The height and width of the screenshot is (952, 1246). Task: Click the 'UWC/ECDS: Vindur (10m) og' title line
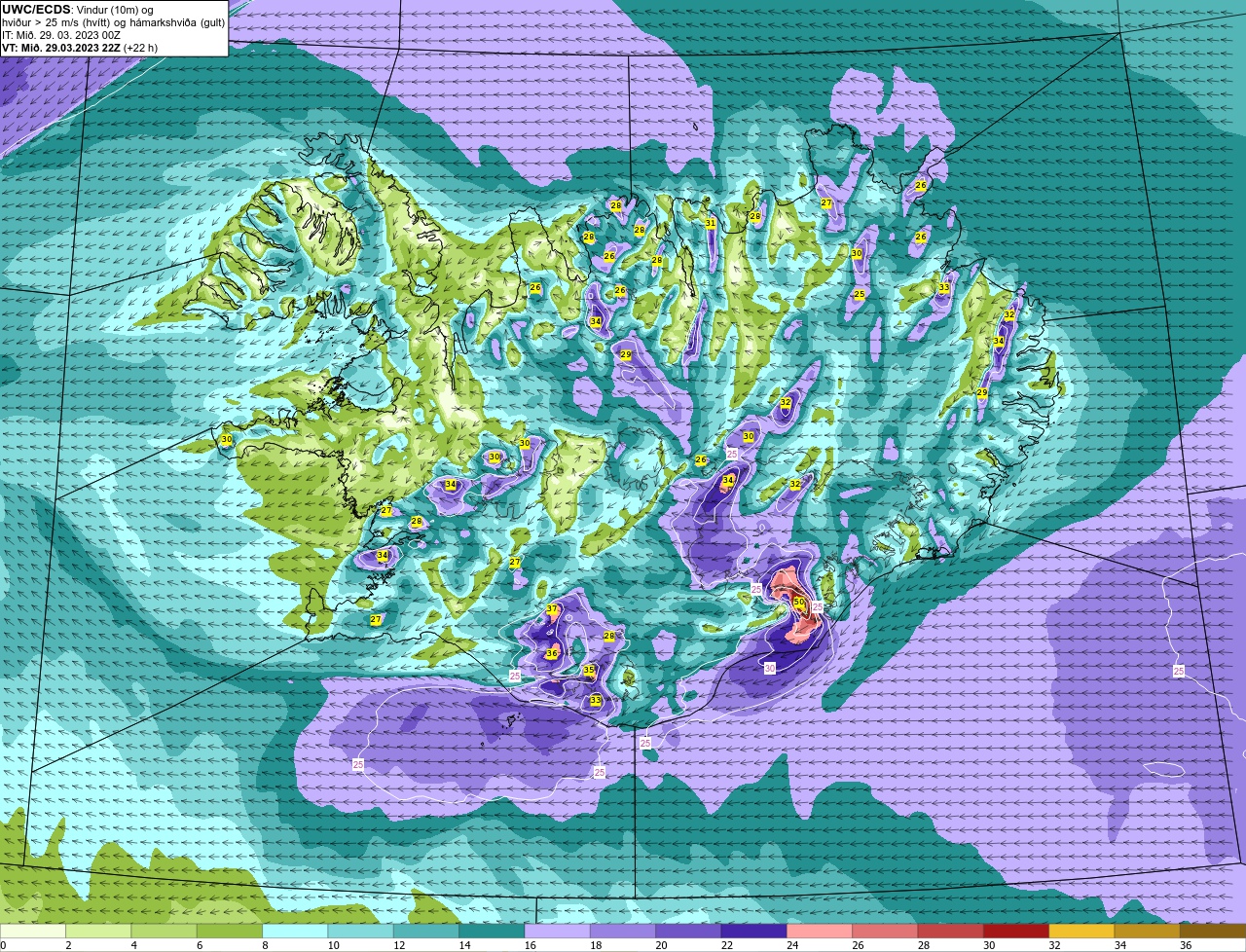pyautogui.click(x=78, y=9)
